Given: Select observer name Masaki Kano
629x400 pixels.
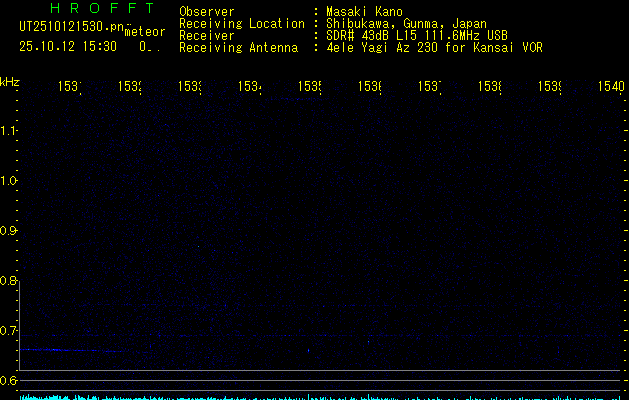Looking at the screenshot, I should [364, 11].
